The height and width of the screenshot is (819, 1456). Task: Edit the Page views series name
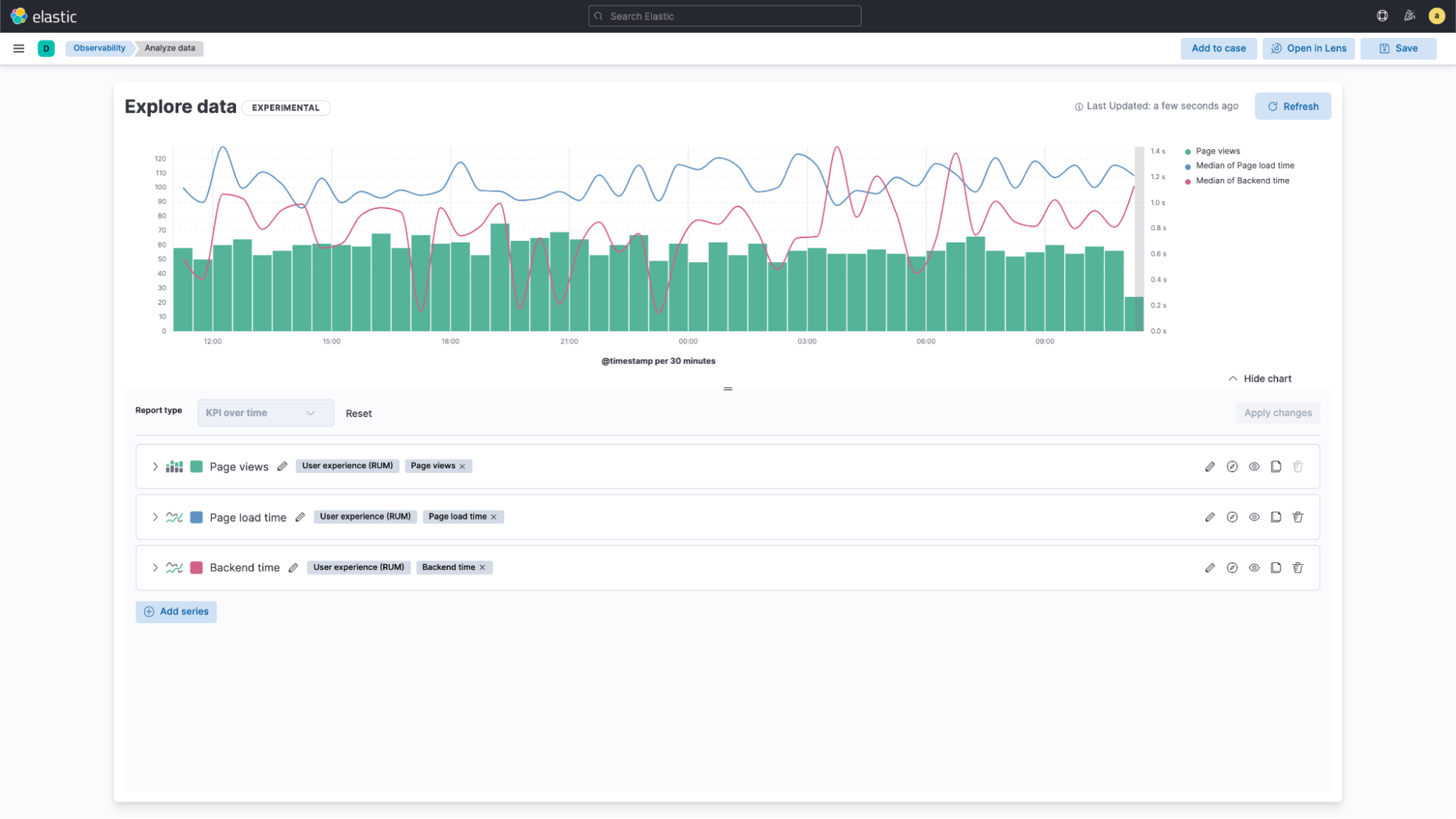click(x=283, y=467)
